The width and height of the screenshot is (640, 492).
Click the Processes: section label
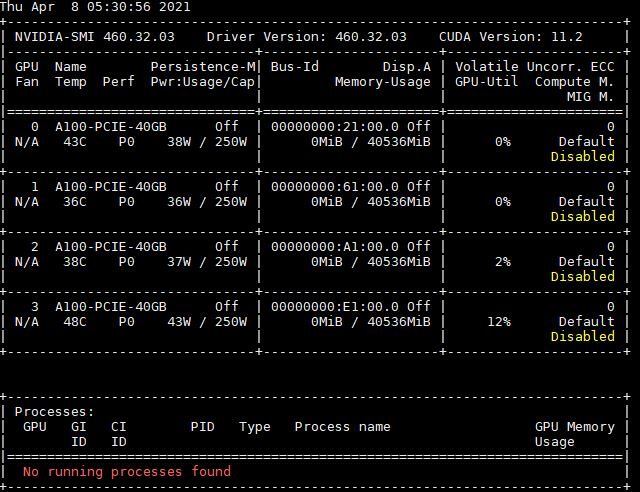[55, 412]
